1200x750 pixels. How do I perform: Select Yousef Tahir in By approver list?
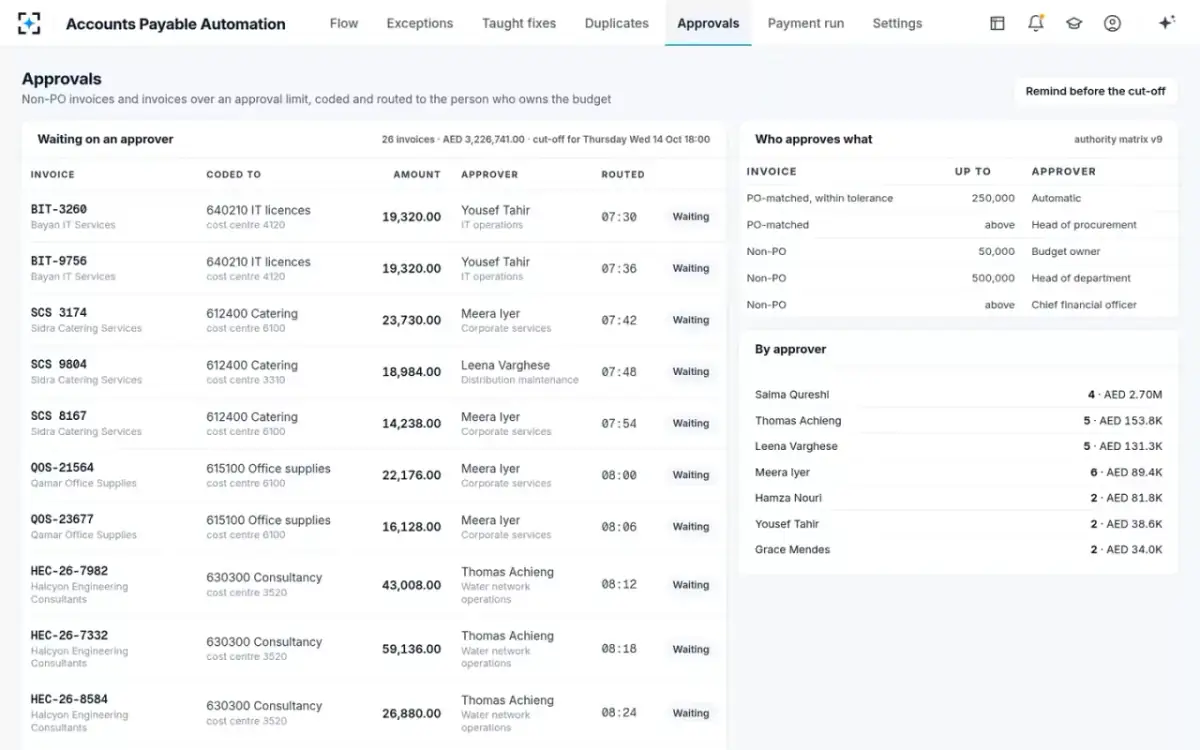pos(958,524)
